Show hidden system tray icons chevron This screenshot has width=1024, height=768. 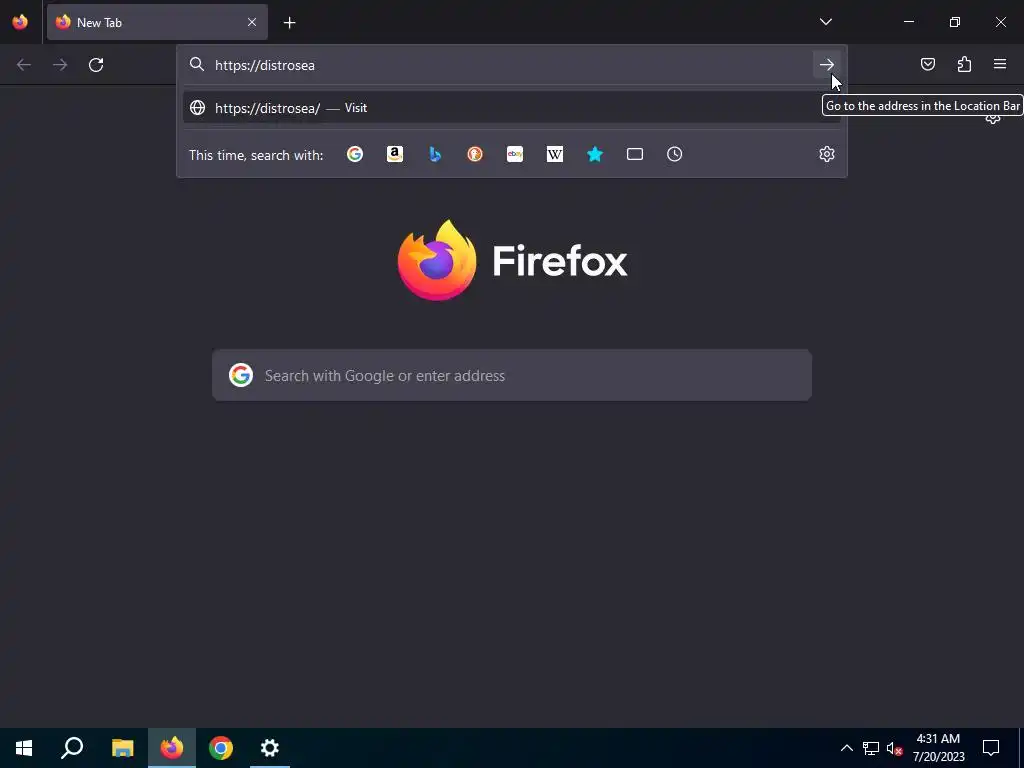[846, 748]
